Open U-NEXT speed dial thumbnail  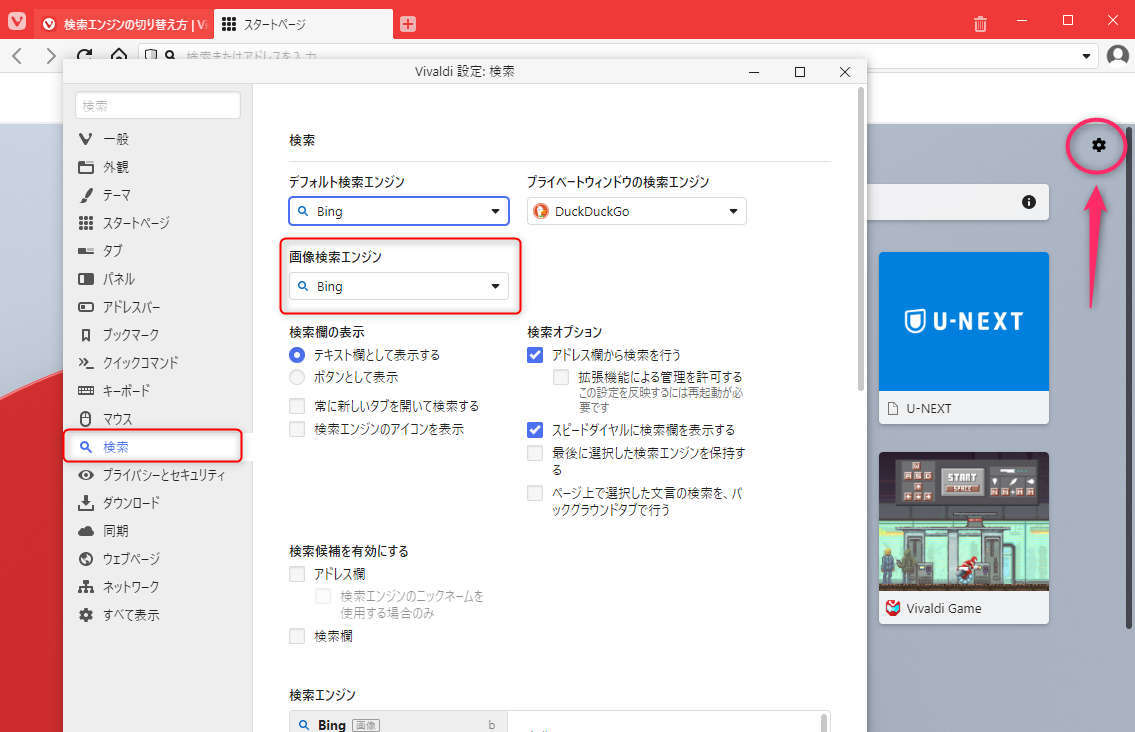point(963,337)
